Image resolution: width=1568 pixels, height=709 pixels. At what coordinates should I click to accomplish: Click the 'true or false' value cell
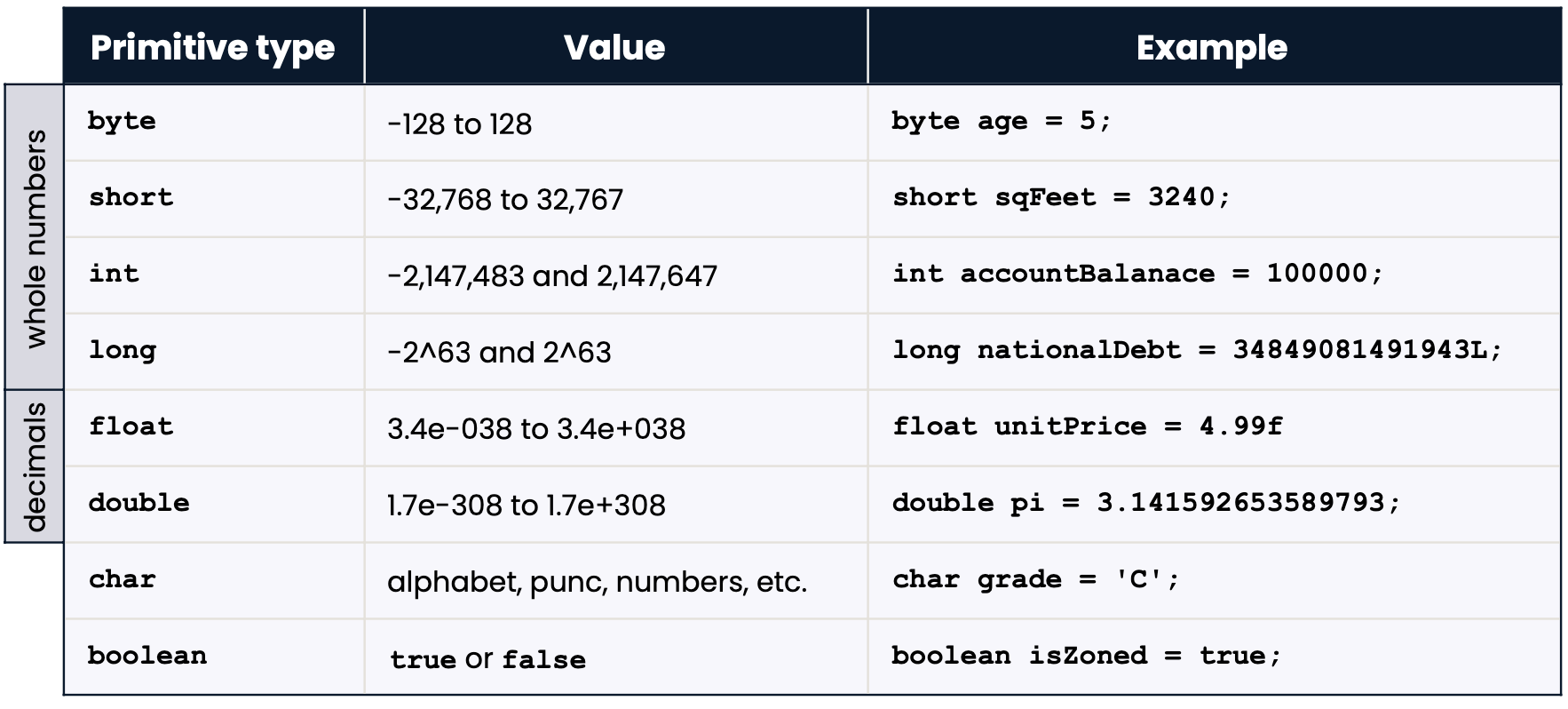tap(487, 659)
